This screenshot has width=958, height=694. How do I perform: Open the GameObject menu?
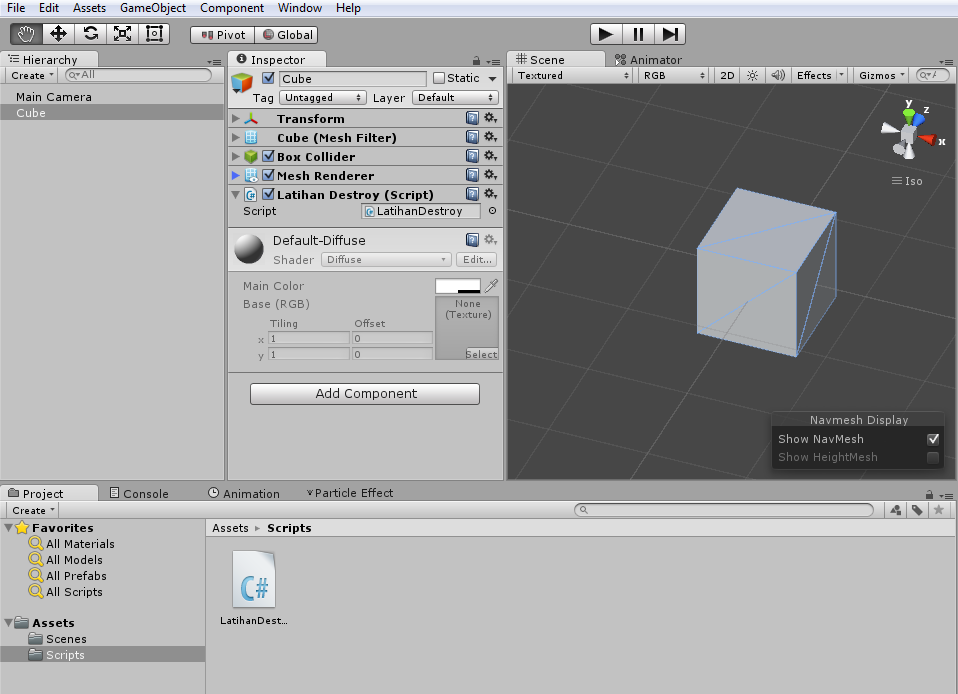pyautogui.click(x=152, y=8)
